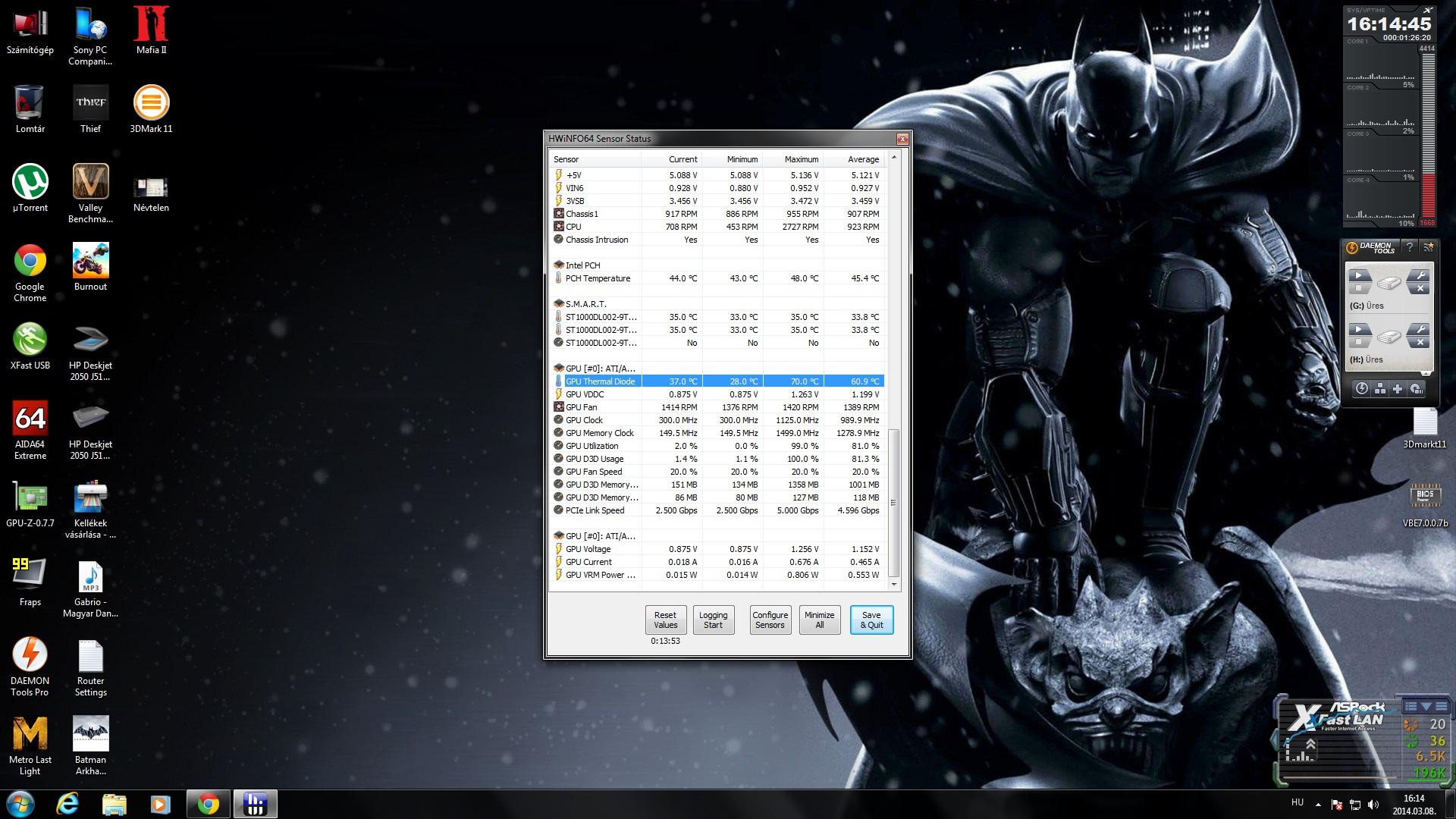Image resolution: width=1456 pixels, height=819 pixels.
Task: Click the plus icon to add virtual drive
Action: 1398,389
